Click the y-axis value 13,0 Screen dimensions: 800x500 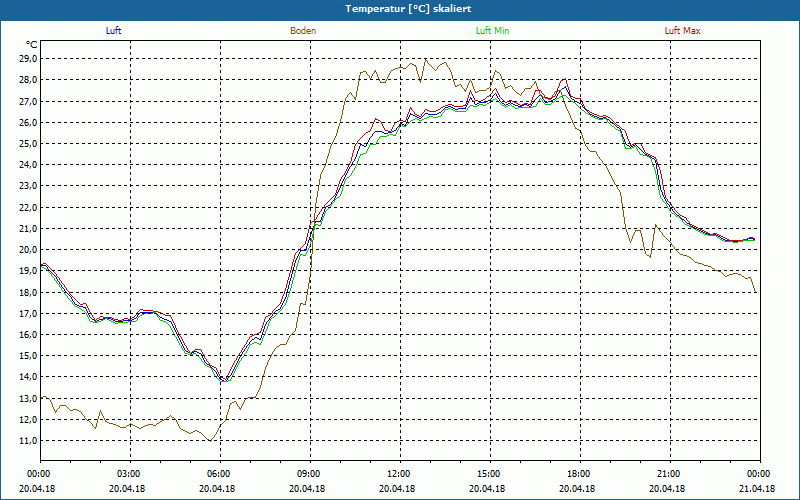tap(29, 398)
